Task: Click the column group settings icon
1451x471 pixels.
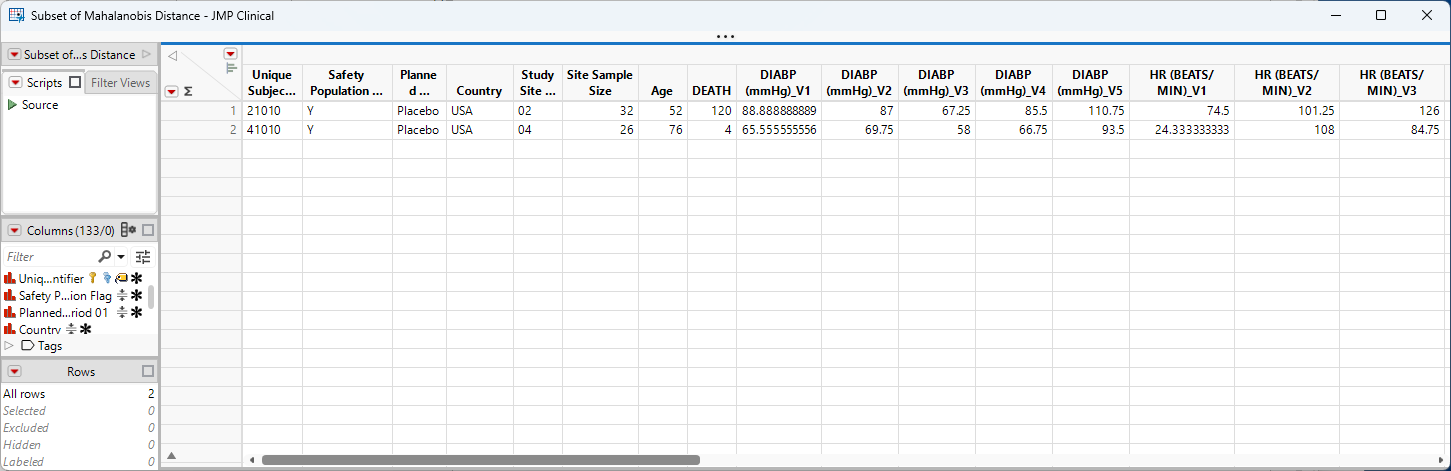Action: [x=128, y=230]
